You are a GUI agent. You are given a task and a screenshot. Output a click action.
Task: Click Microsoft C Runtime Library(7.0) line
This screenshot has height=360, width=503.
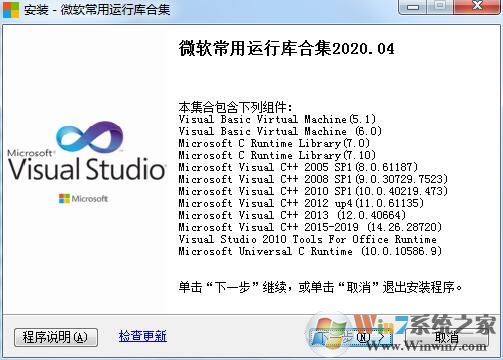pos(274,143)
